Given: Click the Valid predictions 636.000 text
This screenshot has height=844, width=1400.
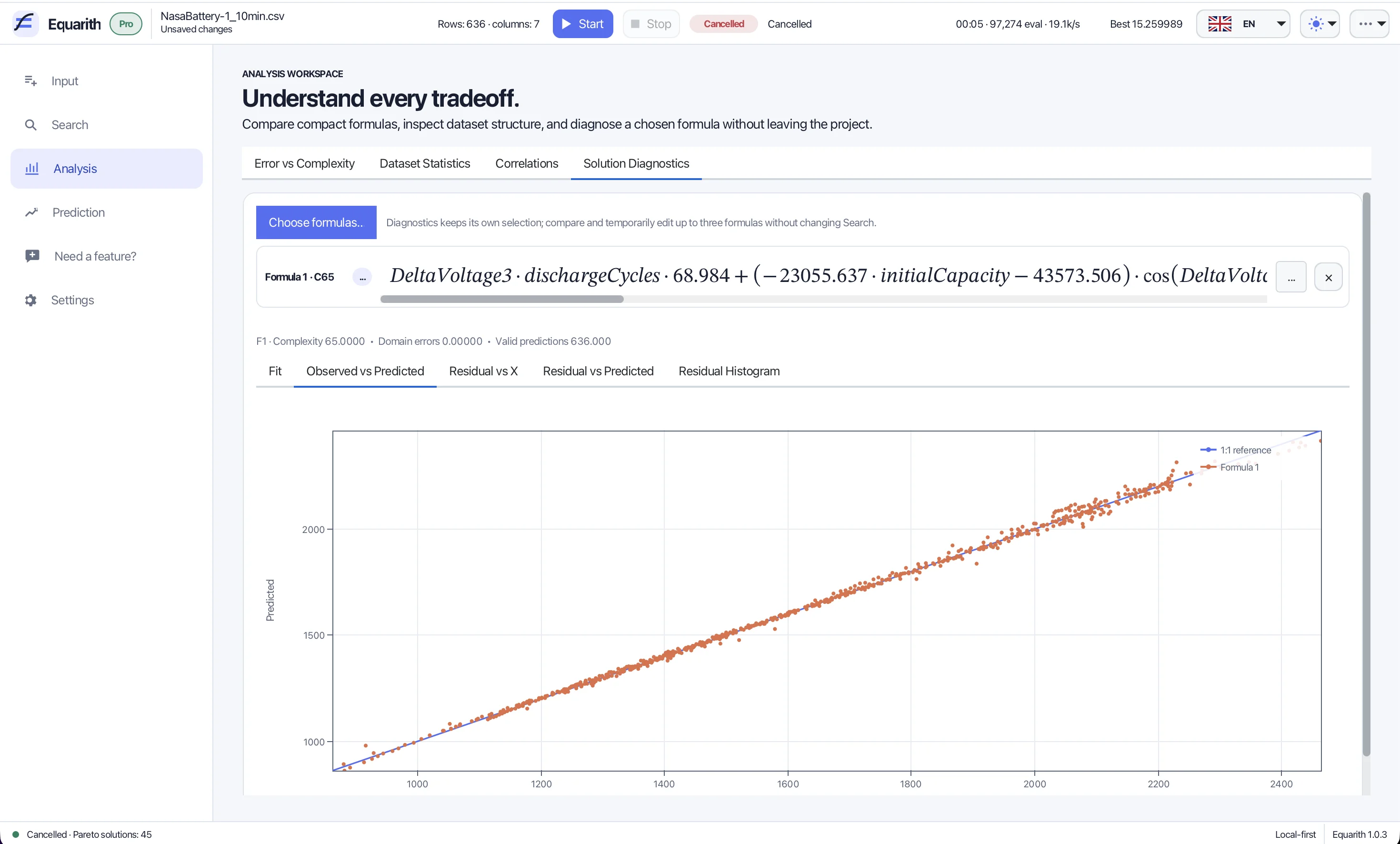Looking at the screenshot, I should pyautogui.click(x=552, y=341).
